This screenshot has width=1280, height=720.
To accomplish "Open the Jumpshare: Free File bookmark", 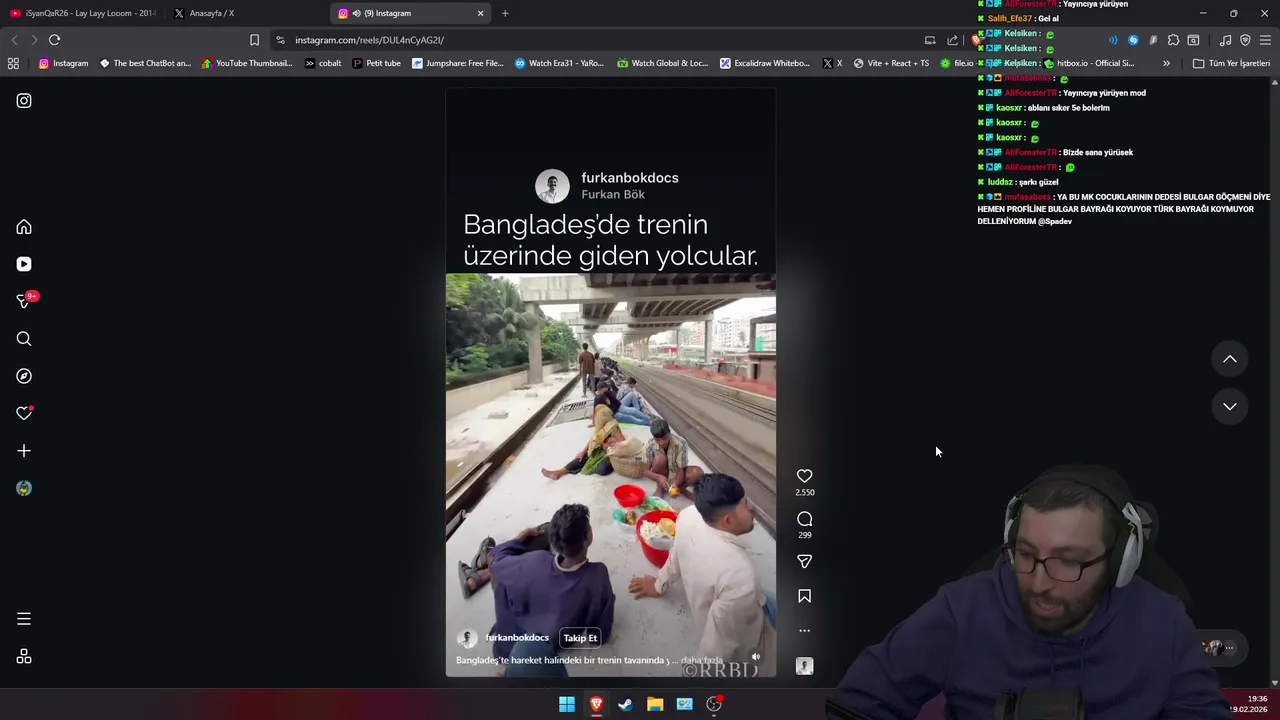I will point(458,63).
